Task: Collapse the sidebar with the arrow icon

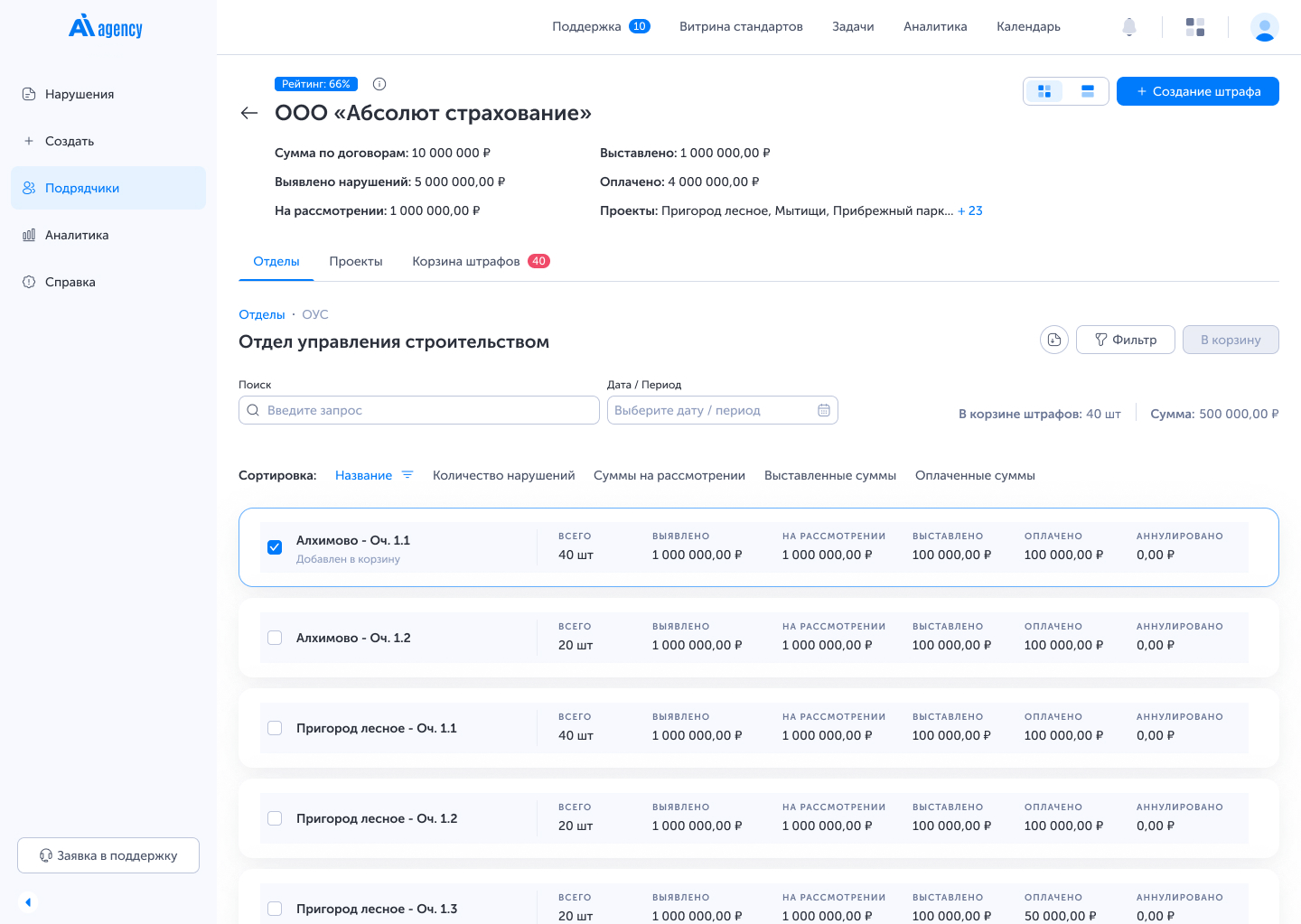Action: (x=28, y=901)
